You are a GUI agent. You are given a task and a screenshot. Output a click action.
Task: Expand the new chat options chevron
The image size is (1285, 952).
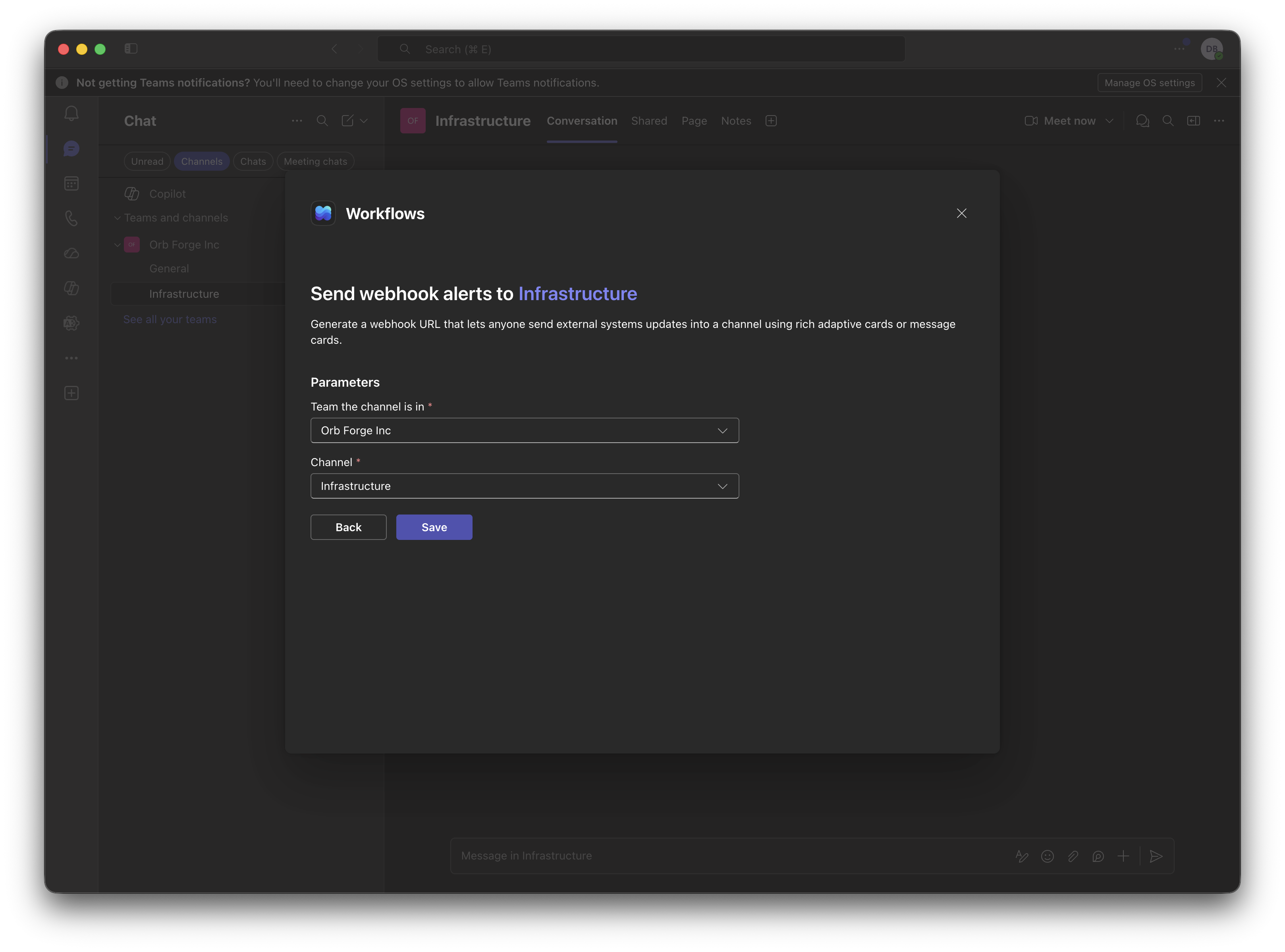tap(364, 121)
